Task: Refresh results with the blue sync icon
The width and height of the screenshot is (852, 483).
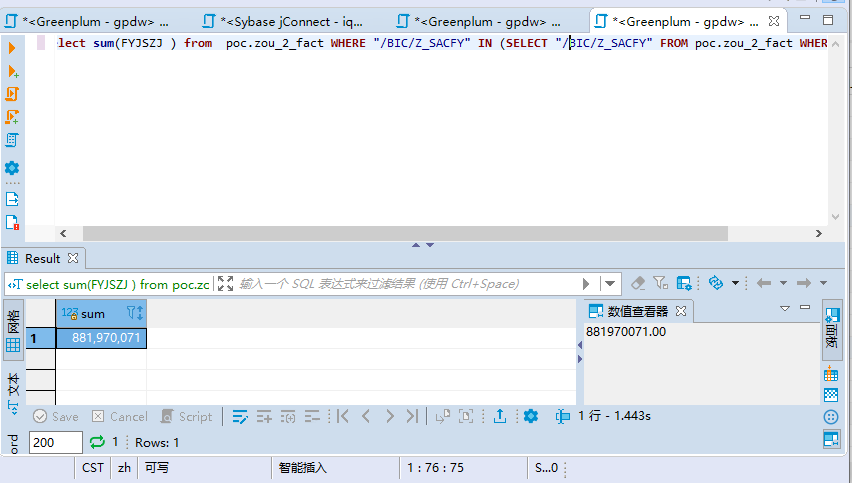Action: [716, 283]
